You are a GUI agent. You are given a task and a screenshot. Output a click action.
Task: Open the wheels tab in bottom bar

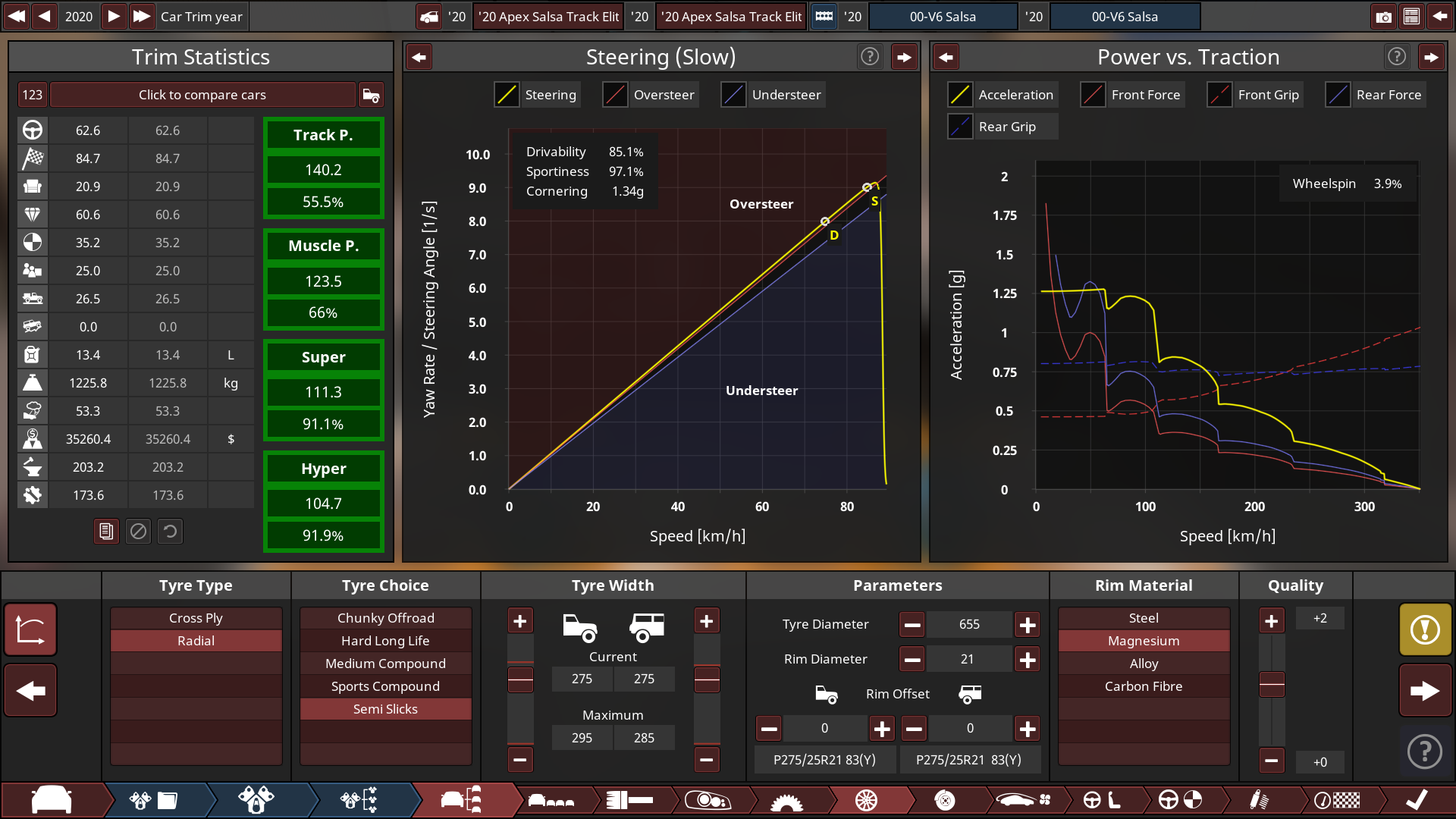click(866, 800)
